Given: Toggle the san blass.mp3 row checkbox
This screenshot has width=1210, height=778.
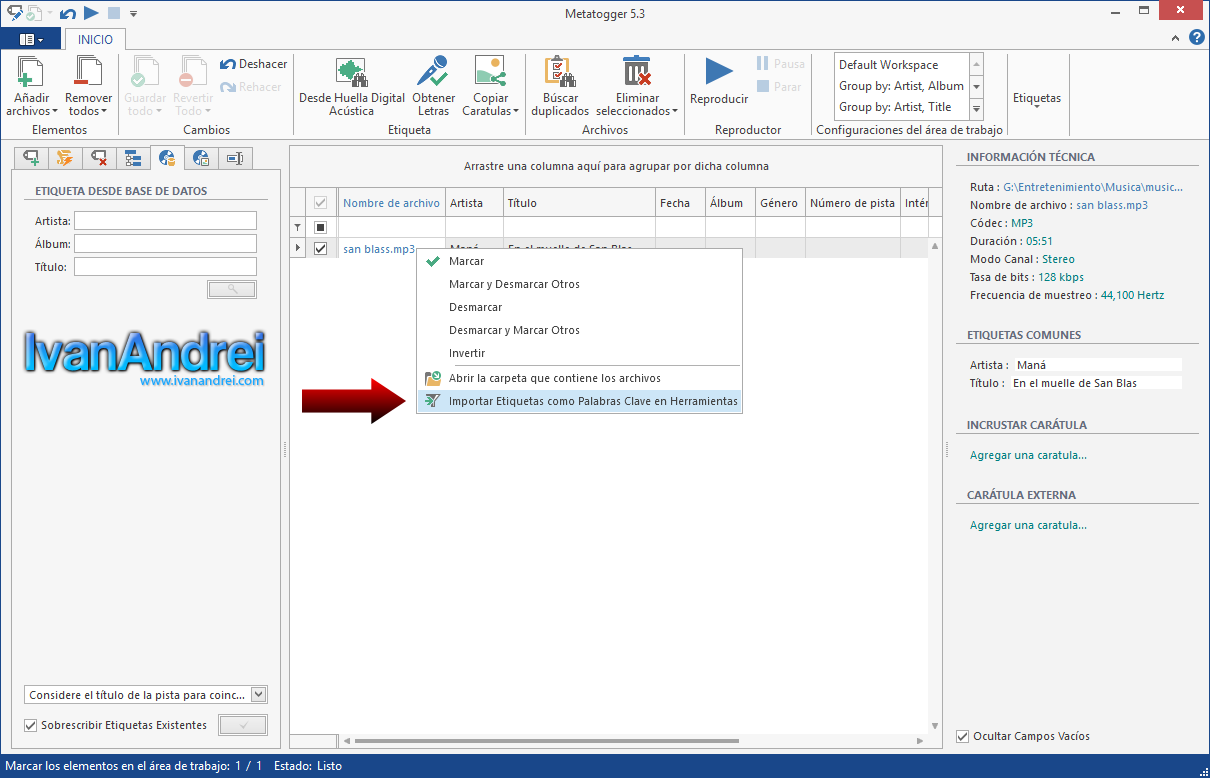Looking at the screenshot, I should click(x=321, y=248).
